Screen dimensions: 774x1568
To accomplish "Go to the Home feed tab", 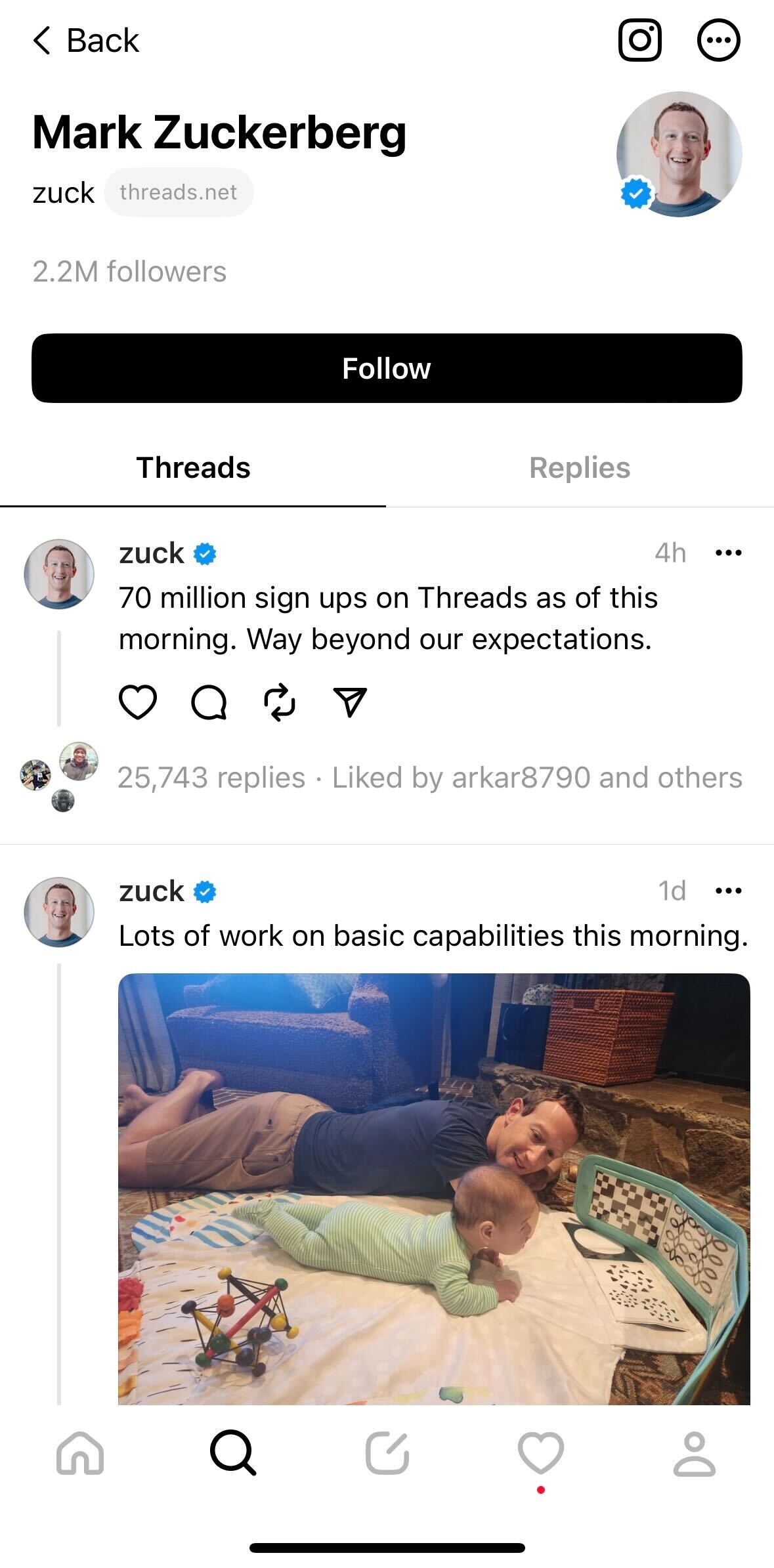I will click(80, 1453).
